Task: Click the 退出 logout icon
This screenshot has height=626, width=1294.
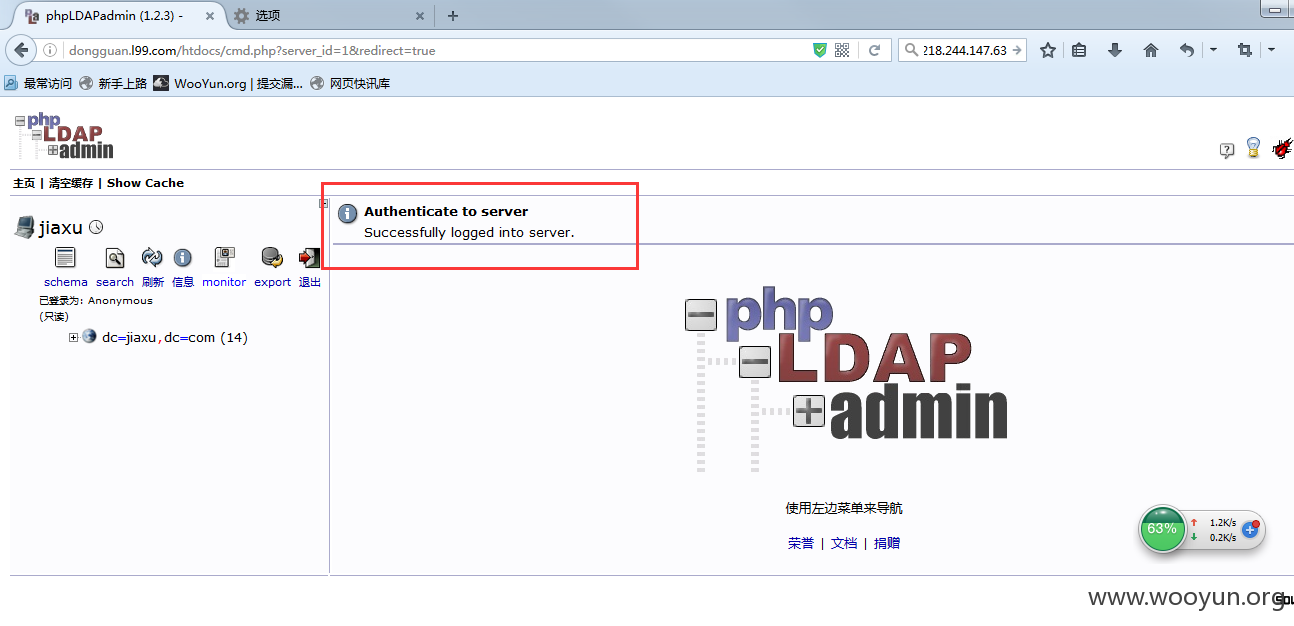Action: (309, 258)
